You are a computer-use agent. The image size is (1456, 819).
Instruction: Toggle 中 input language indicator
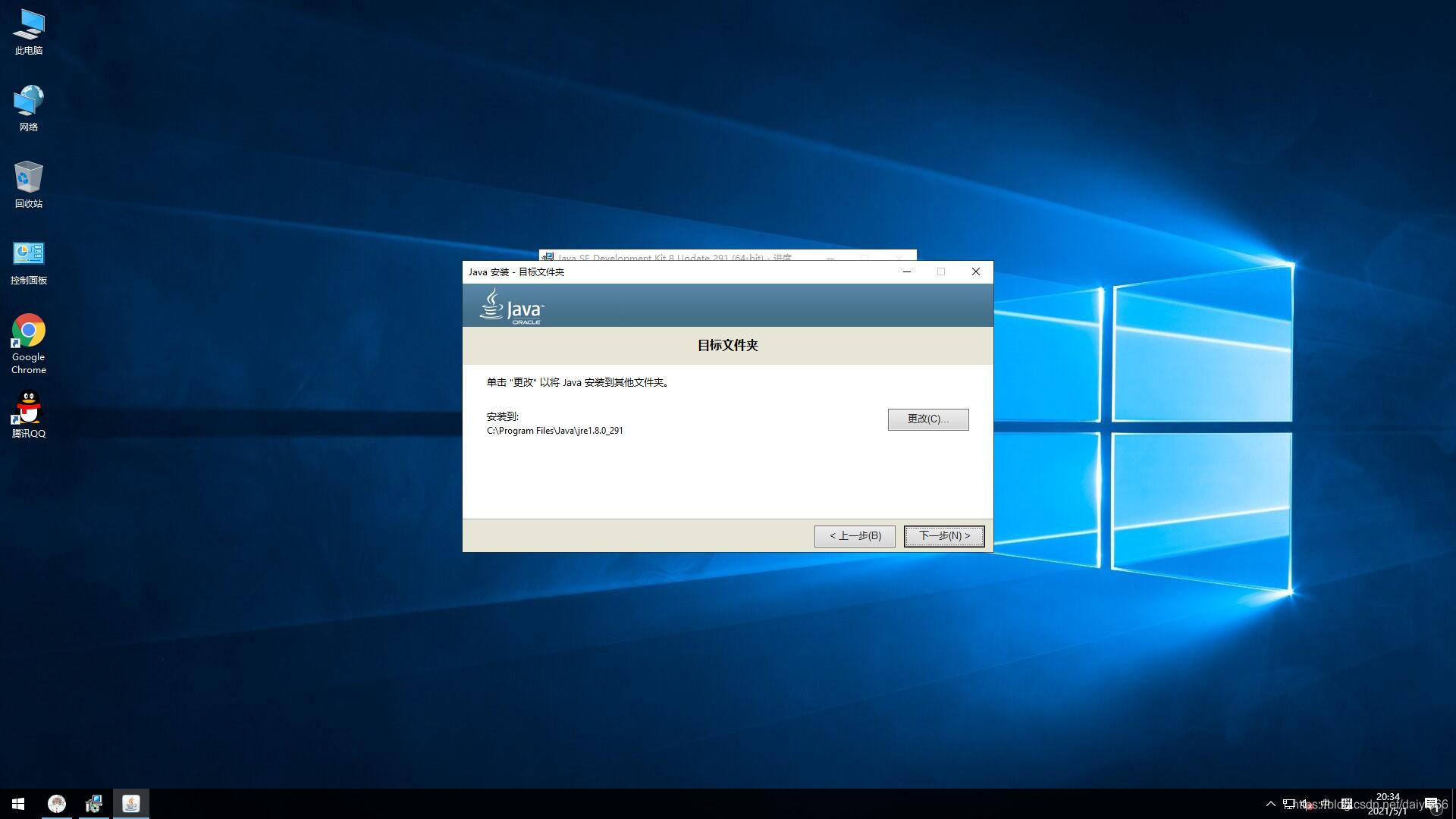1326,804
